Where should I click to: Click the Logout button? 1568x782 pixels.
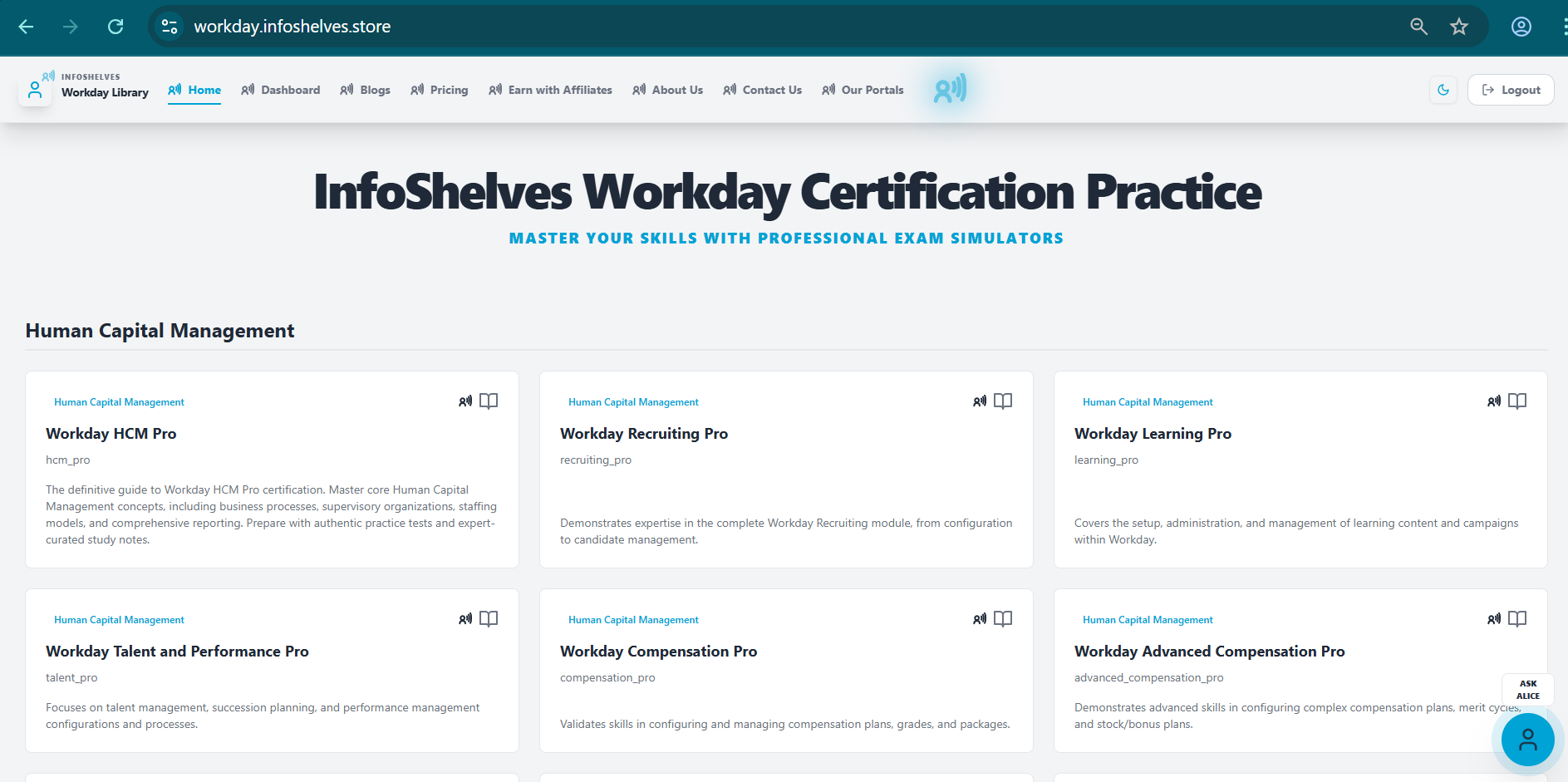pyautogui.click(x=1510, y=89)
